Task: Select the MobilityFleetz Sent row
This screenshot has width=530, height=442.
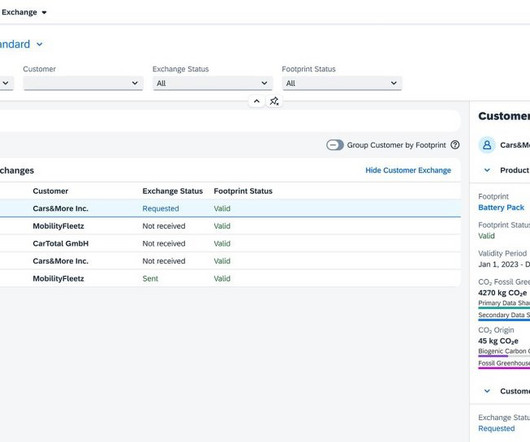Action: (x=230, y=279)
